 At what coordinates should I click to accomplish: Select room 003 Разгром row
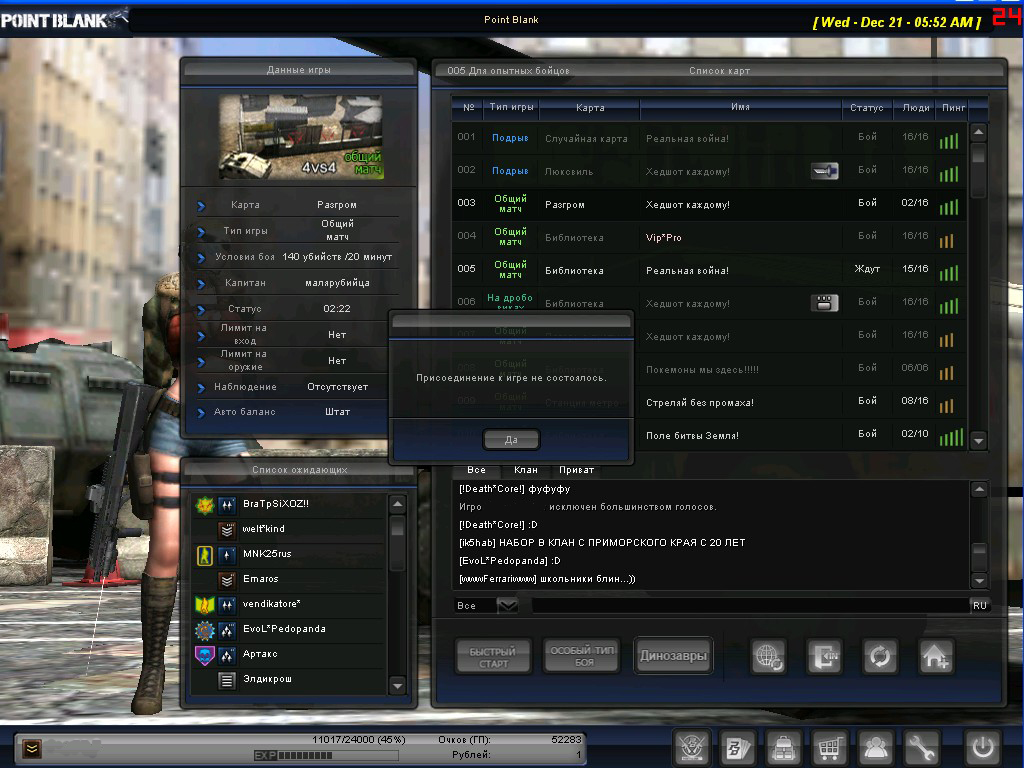[x=709, y=204]
